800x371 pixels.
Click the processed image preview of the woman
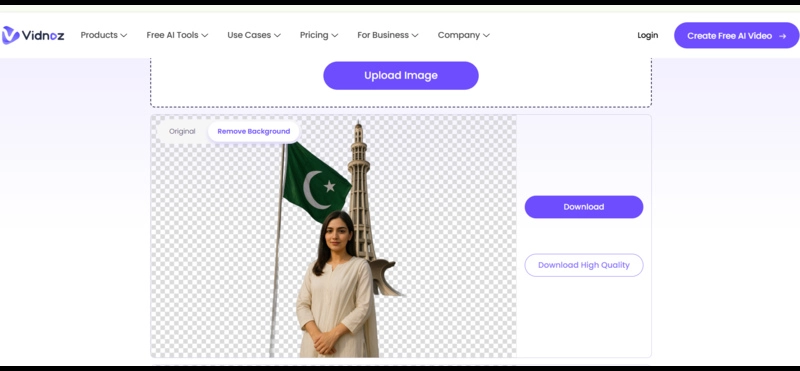click(334, 236)
